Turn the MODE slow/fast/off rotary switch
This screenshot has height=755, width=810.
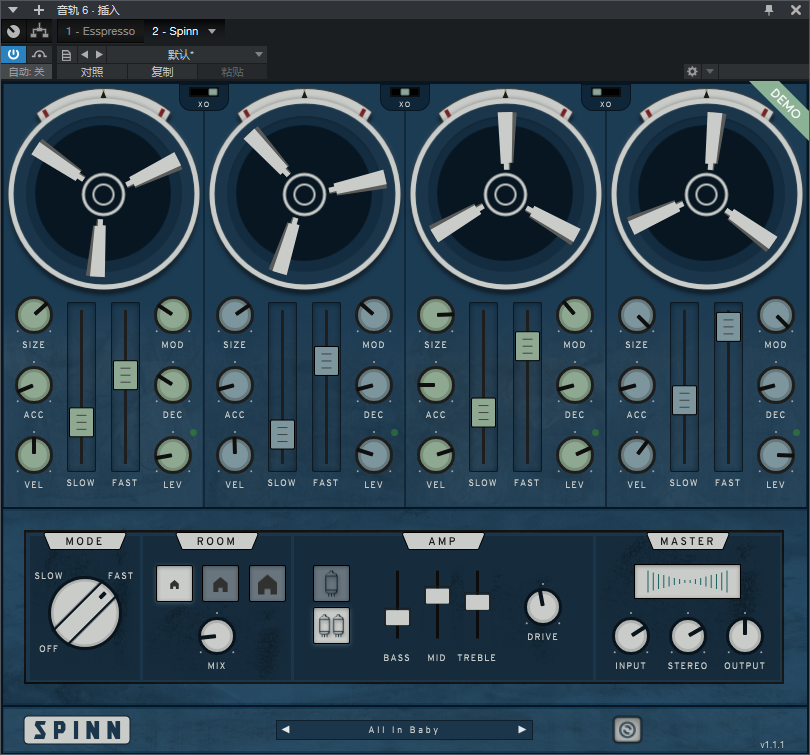[x=85, y=612]
